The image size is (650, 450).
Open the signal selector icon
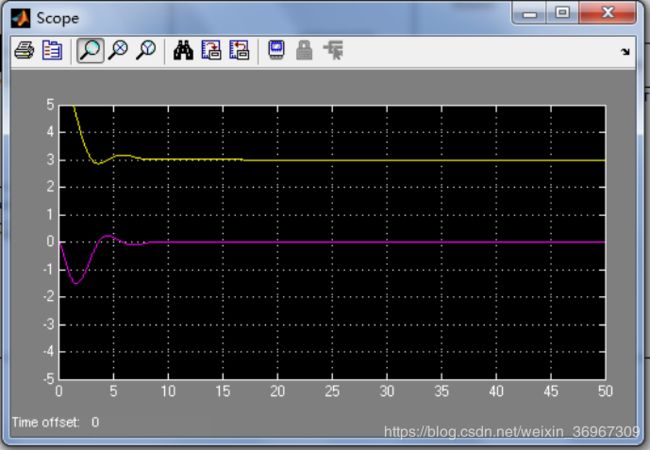pos(333,51)
